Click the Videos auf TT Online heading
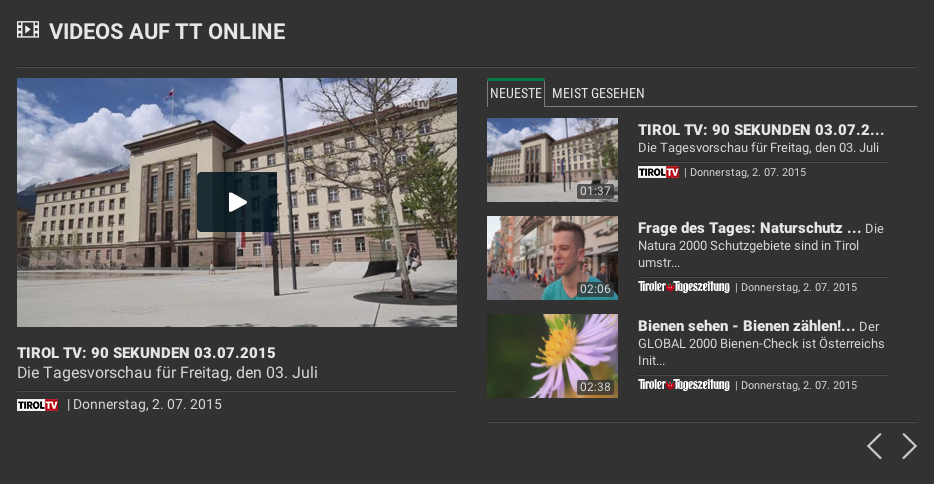The height and width of the screenshot is (484, 934). pyautogui.click(x=167, y=32)
